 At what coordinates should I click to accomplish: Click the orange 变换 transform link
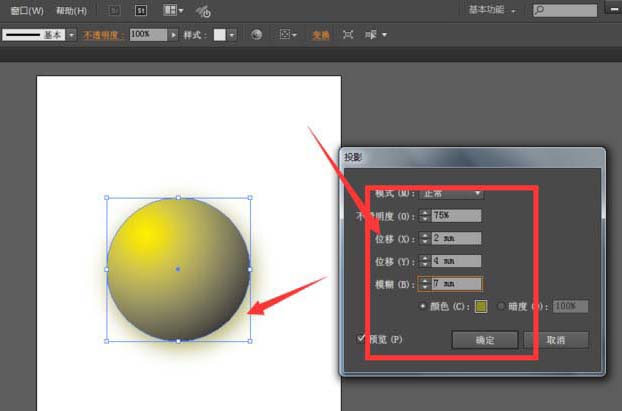click(321, 35)
